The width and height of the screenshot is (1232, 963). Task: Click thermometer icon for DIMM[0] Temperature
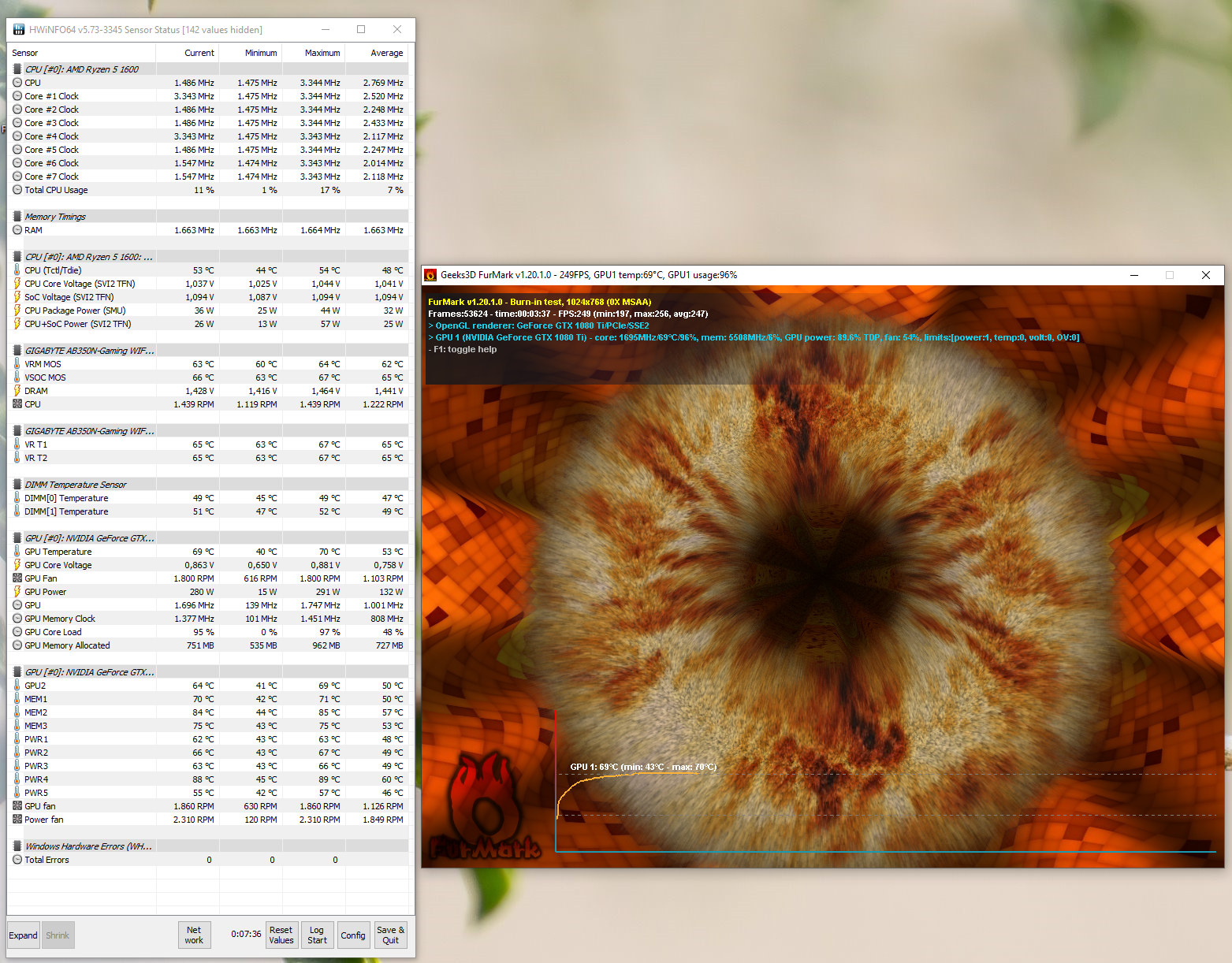pos(17,498)
